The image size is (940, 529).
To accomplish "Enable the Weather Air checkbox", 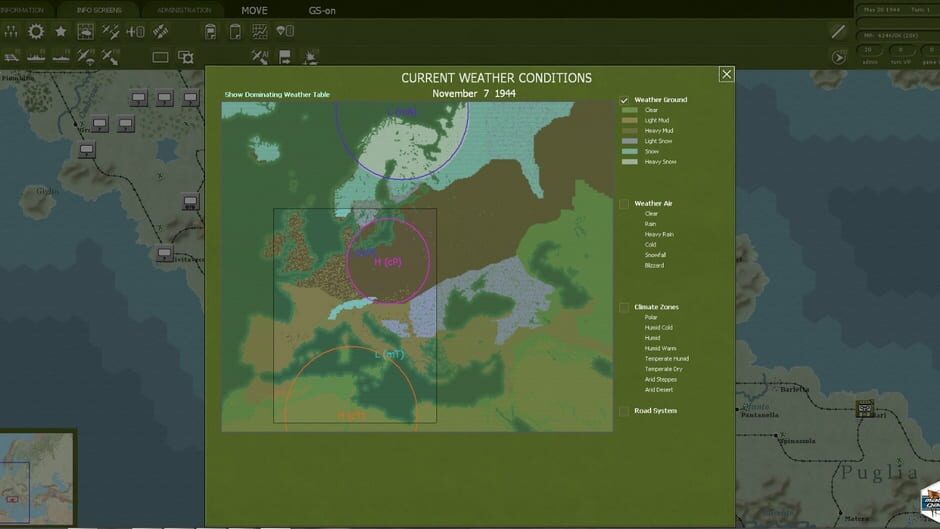I will pos(623,204).
